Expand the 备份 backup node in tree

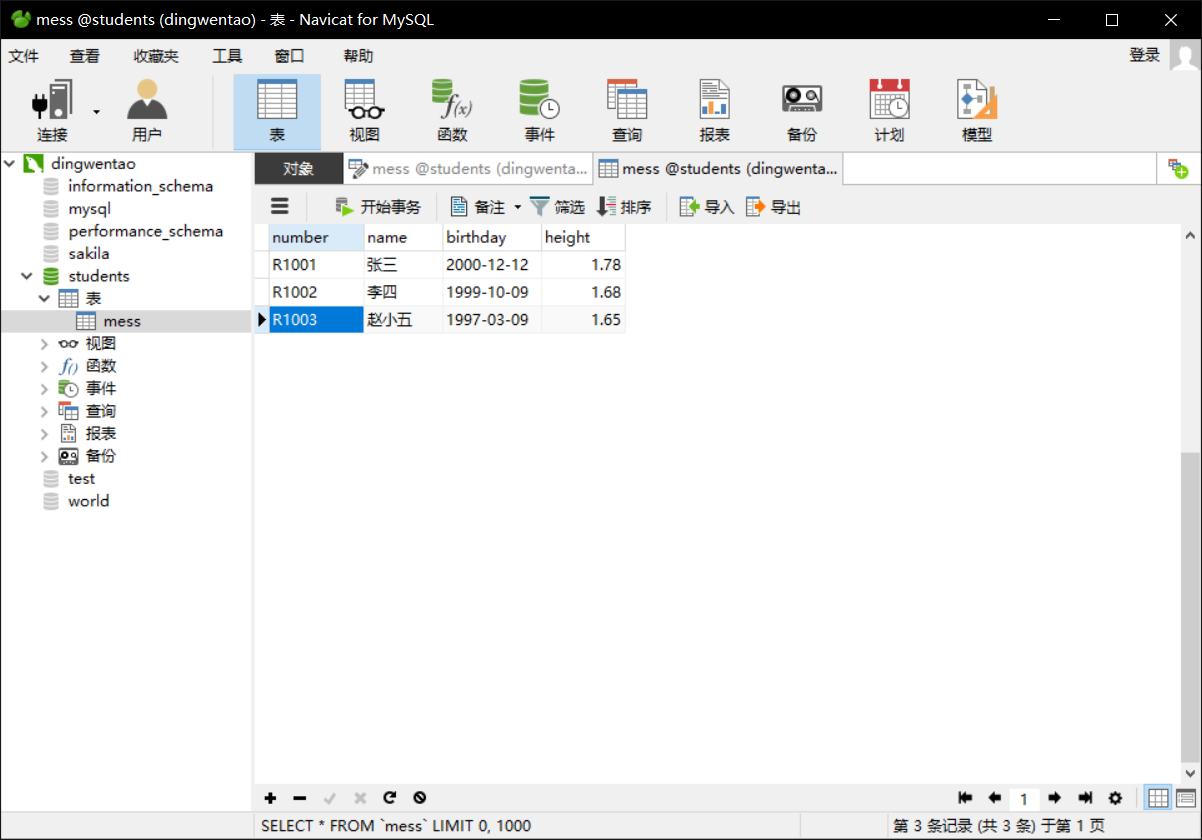pyautogui.click(x=44, y=456)
